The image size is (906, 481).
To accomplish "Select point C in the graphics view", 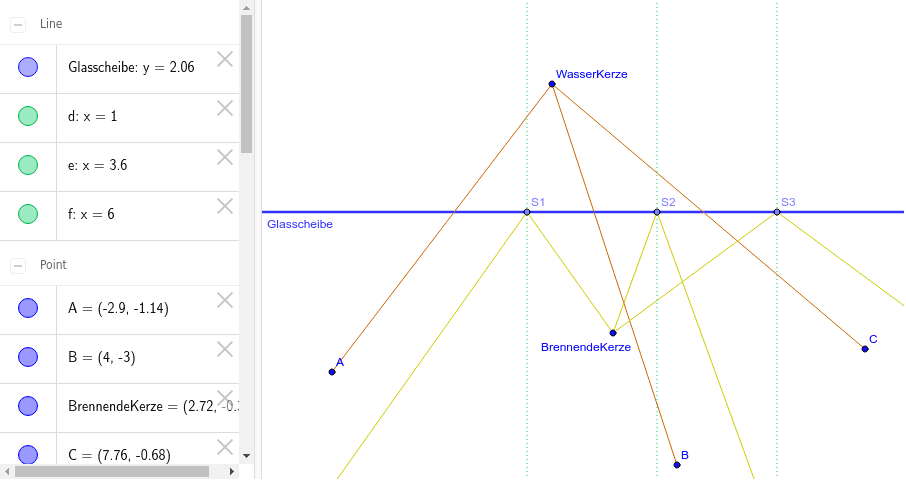I will point(865,349).
